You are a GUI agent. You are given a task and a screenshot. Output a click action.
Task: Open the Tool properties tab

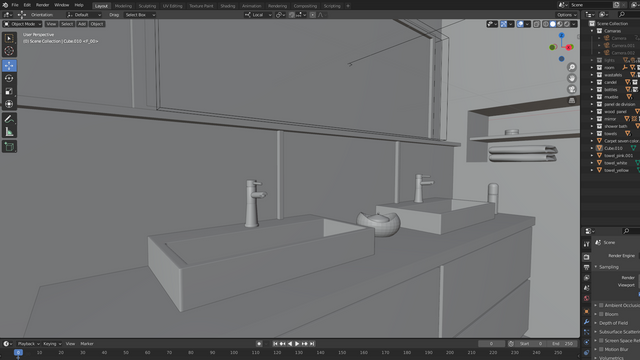(x=587, y=244)
